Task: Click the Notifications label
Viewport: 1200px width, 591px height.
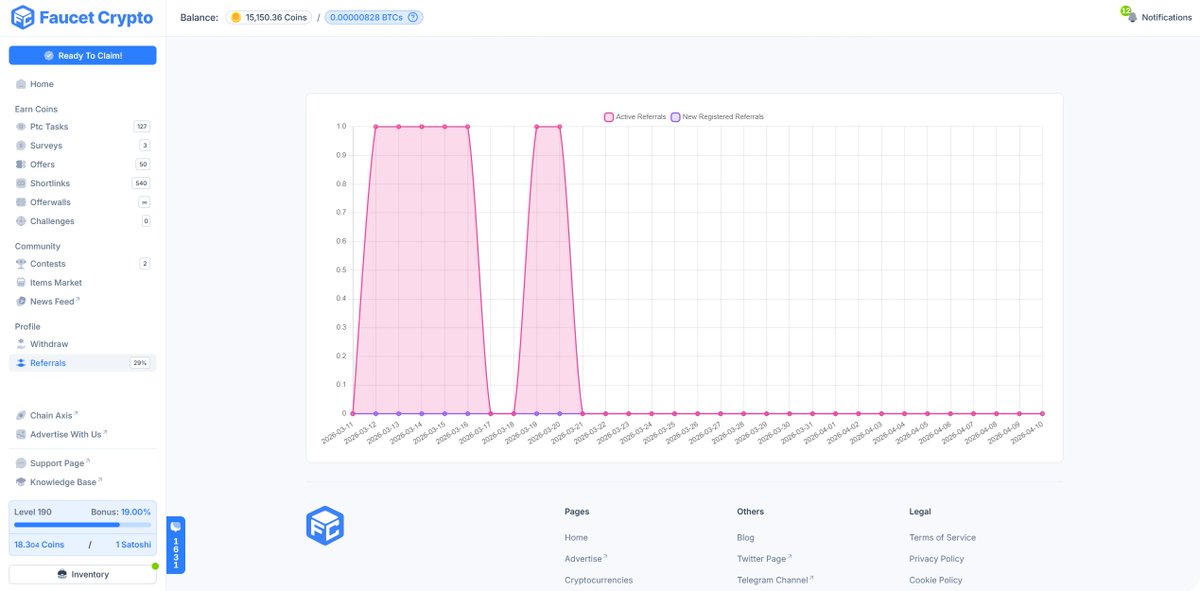Action: pyautogui.click(x=1167, y=18)
